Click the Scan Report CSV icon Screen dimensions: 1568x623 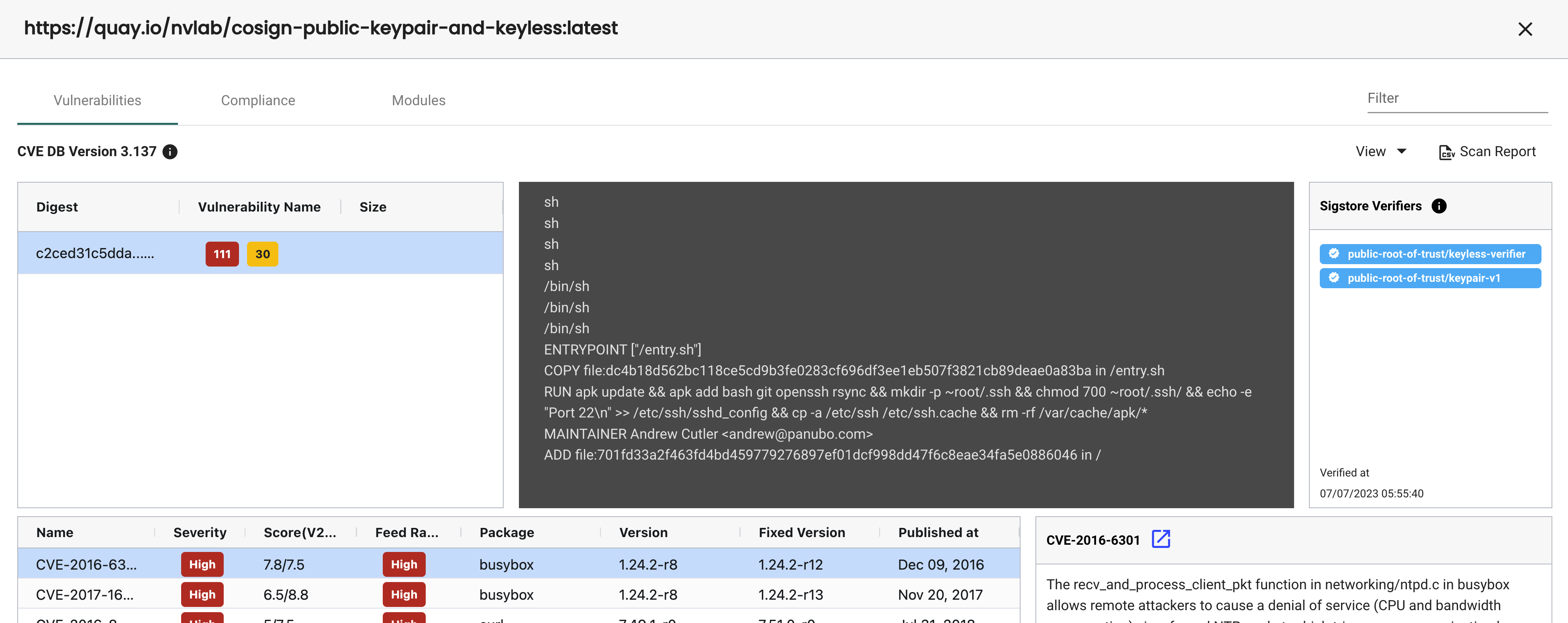[1446, 152]
